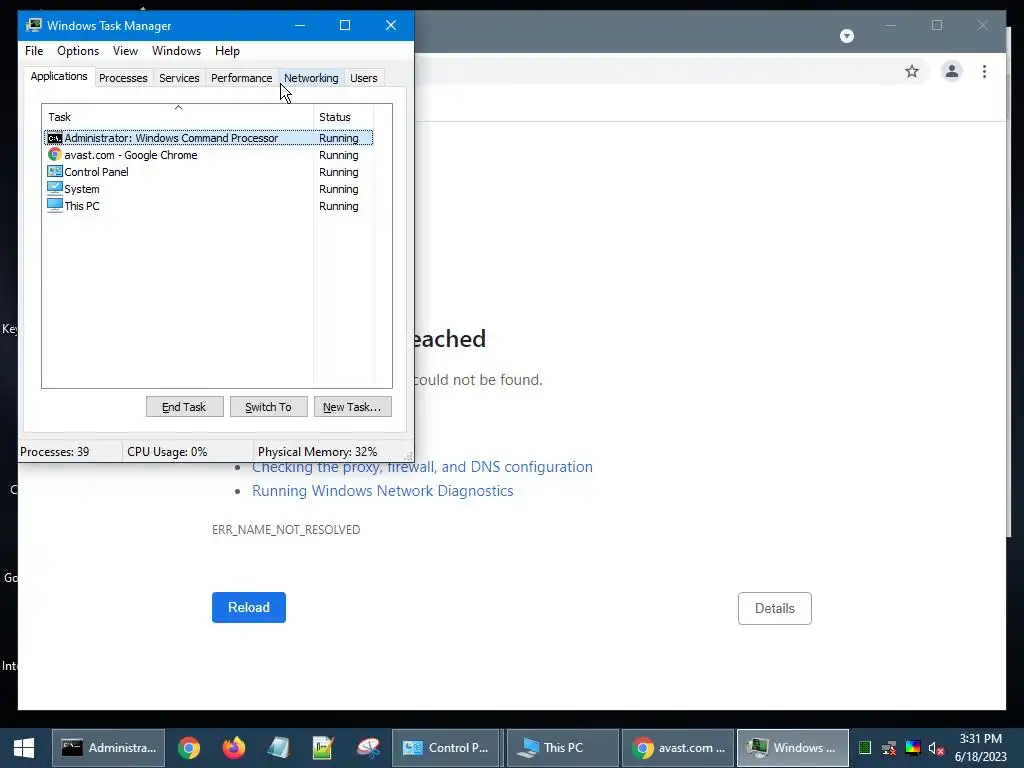Select the Control Panel task row
This screenshot has width=1024, height=768.
tap(209, 172)
